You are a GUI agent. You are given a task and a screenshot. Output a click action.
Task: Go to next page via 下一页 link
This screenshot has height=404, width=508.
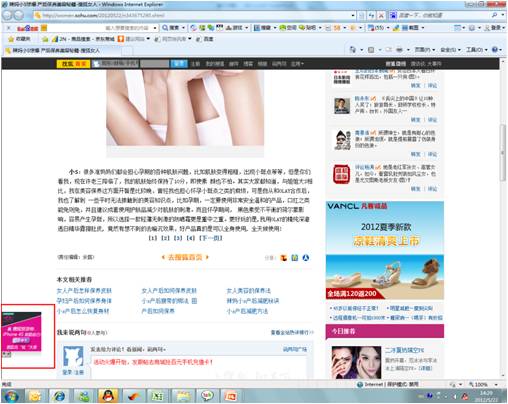pos(211,238)
